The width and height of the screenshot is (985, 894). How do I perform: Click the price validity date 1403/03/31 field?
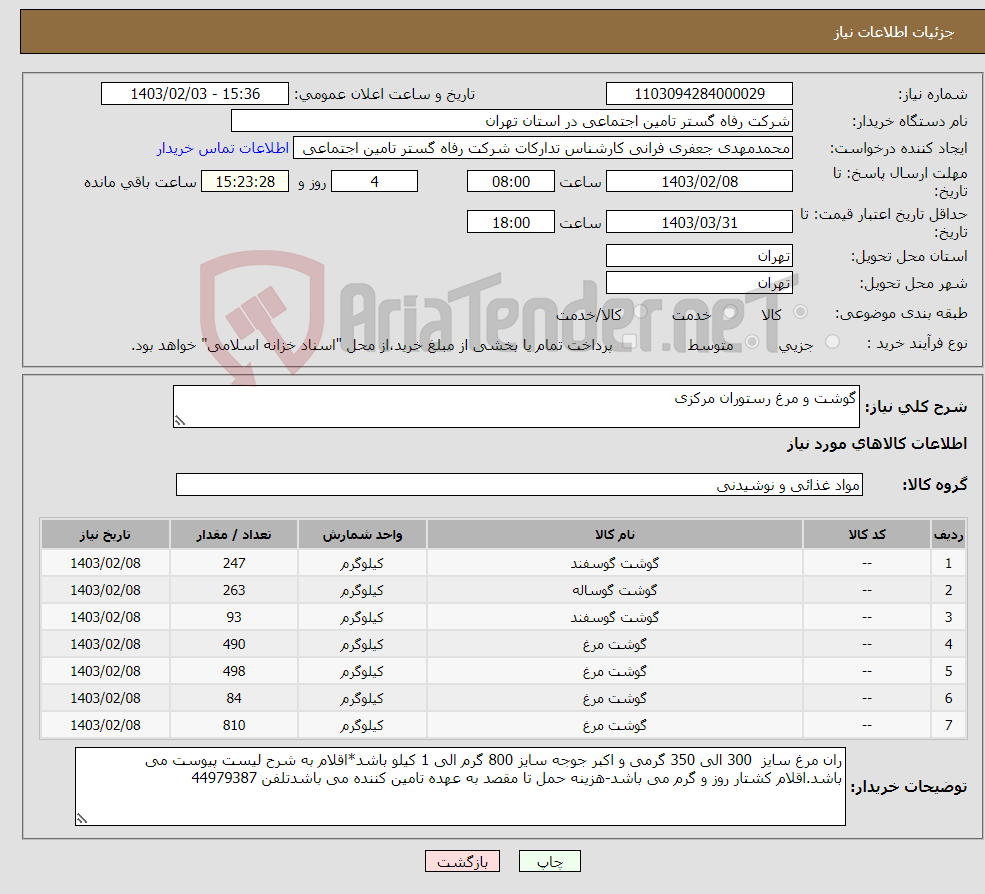click(699, 222)
